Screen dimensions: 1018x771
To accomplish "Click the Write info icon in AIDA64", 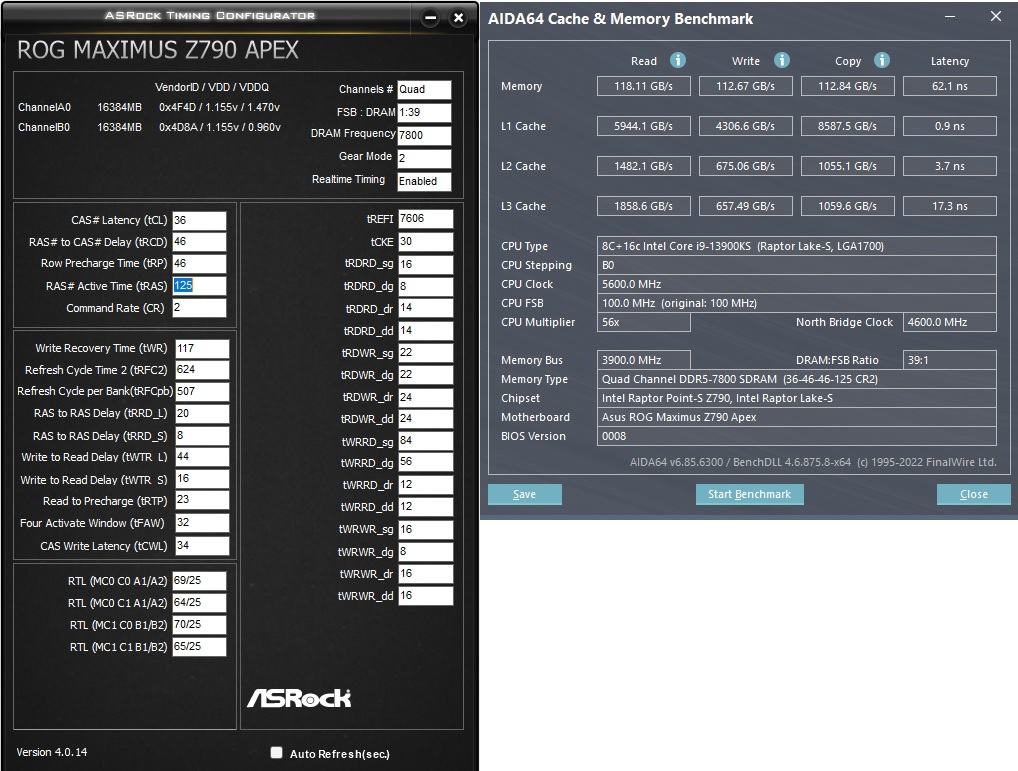I will (782, 60).
